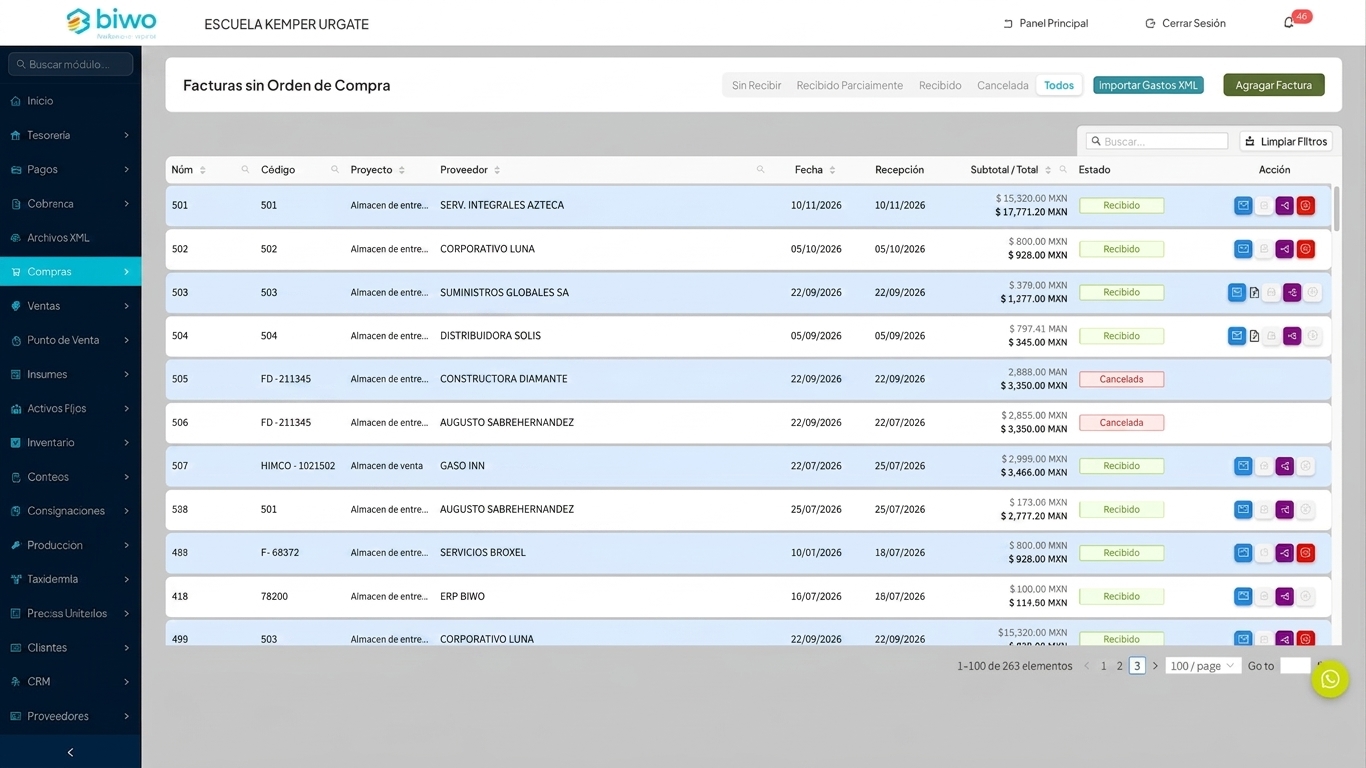Toggle sort arrows on Subtotal / Total column

tap(1048, 170)
